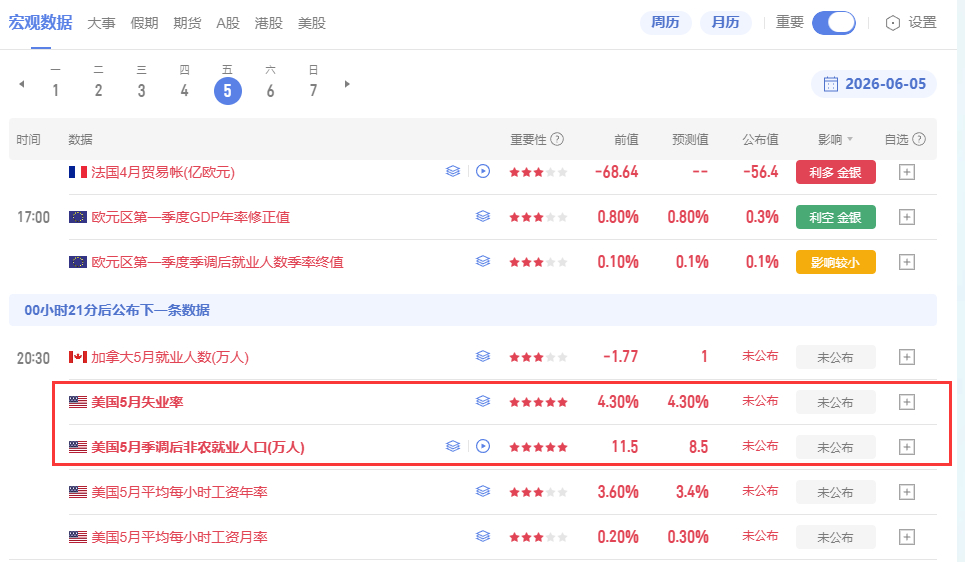Add 法国4月贸易帐 to watchlist
This screenshot has width=965, height=562.
point(907,172)
